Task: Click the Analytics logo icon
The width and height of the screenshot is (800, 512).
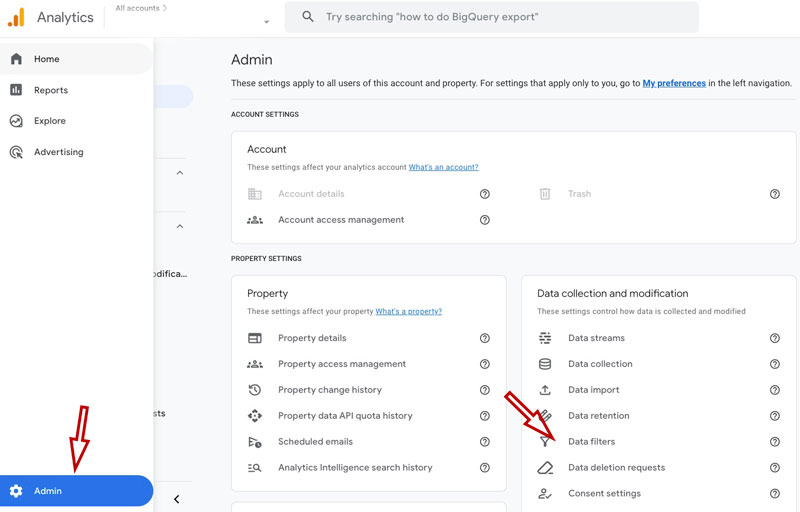Action: tap(16, 17)
